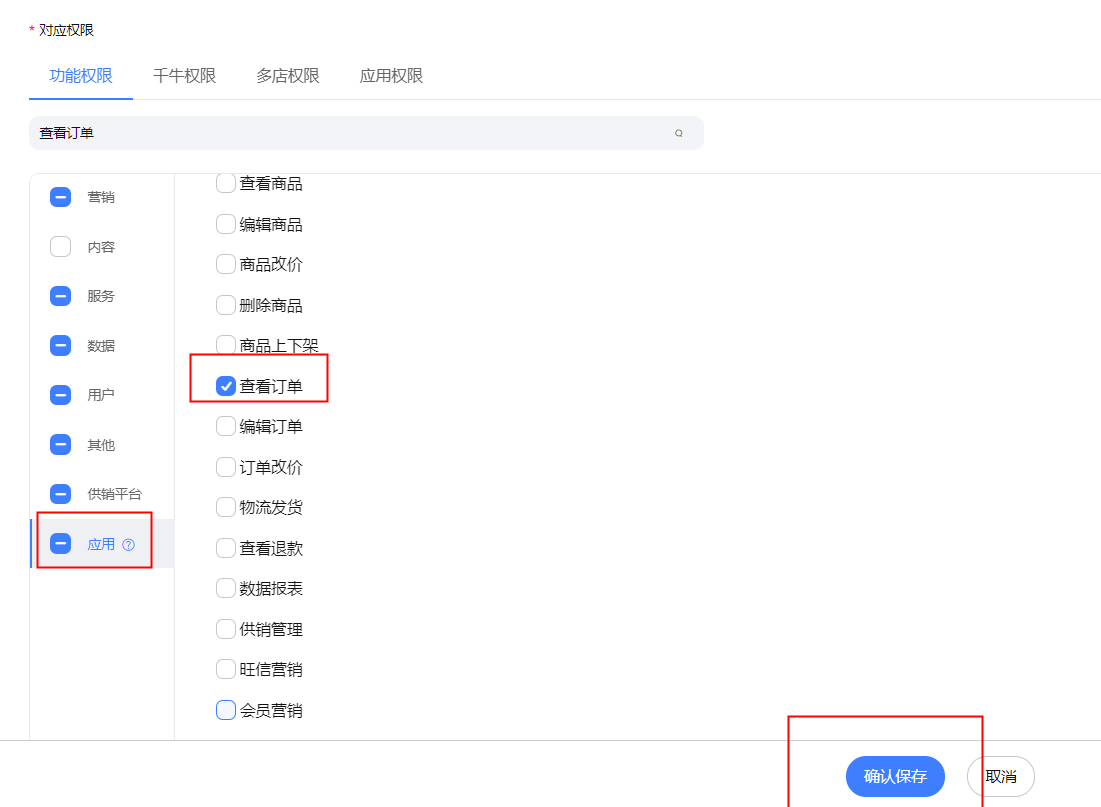Viewport: 1101px width, 807px height.
Task: Click the help icon beside 应用
Action: pos(128,544)
